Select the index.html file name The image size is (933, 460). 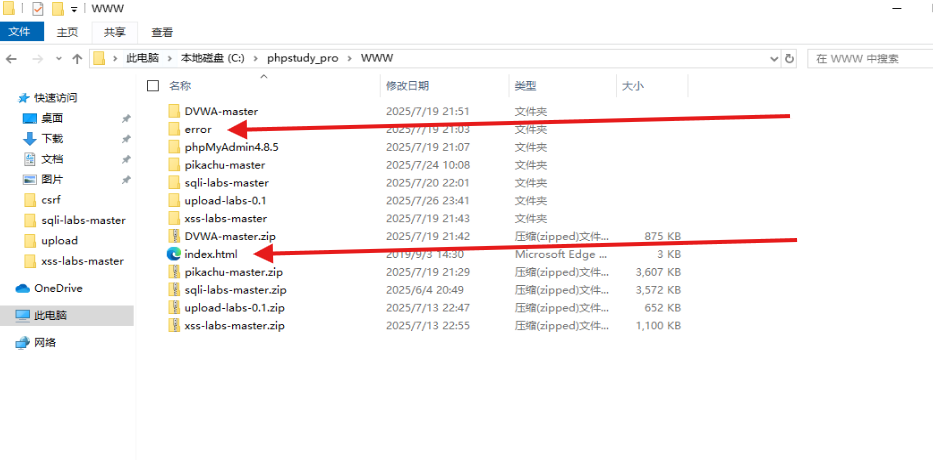tap(211, 254)
